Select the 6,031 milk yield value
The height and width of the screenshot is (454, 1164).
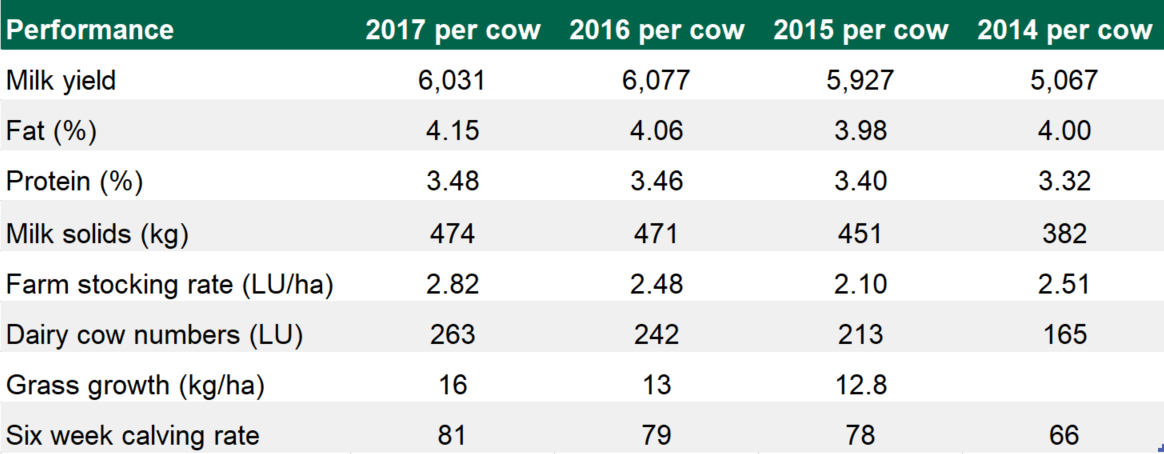[x=452, y=80]
